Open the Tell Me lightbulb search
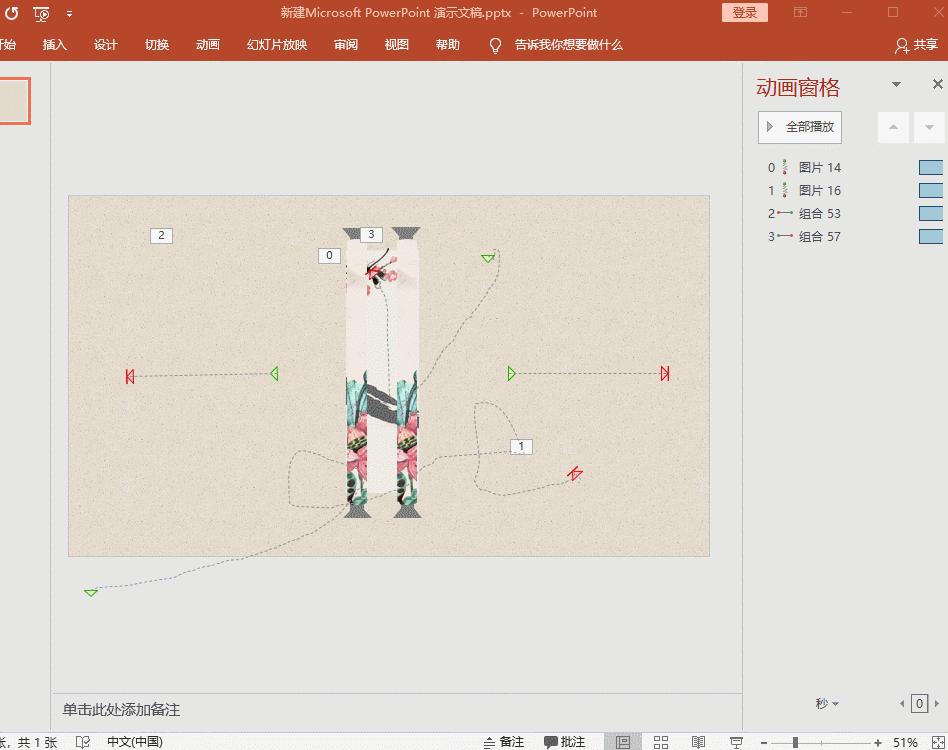The width and height of the screenshot is (948, 750). click(493, 44)
